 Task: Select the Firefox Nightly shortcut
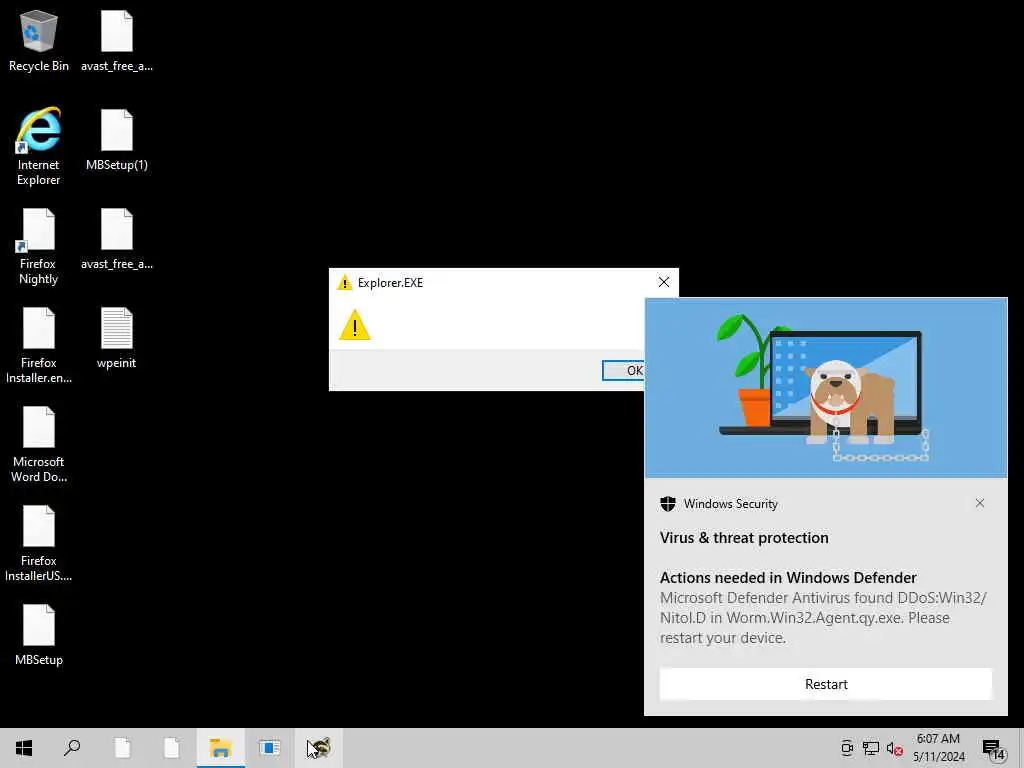[39, 246]
